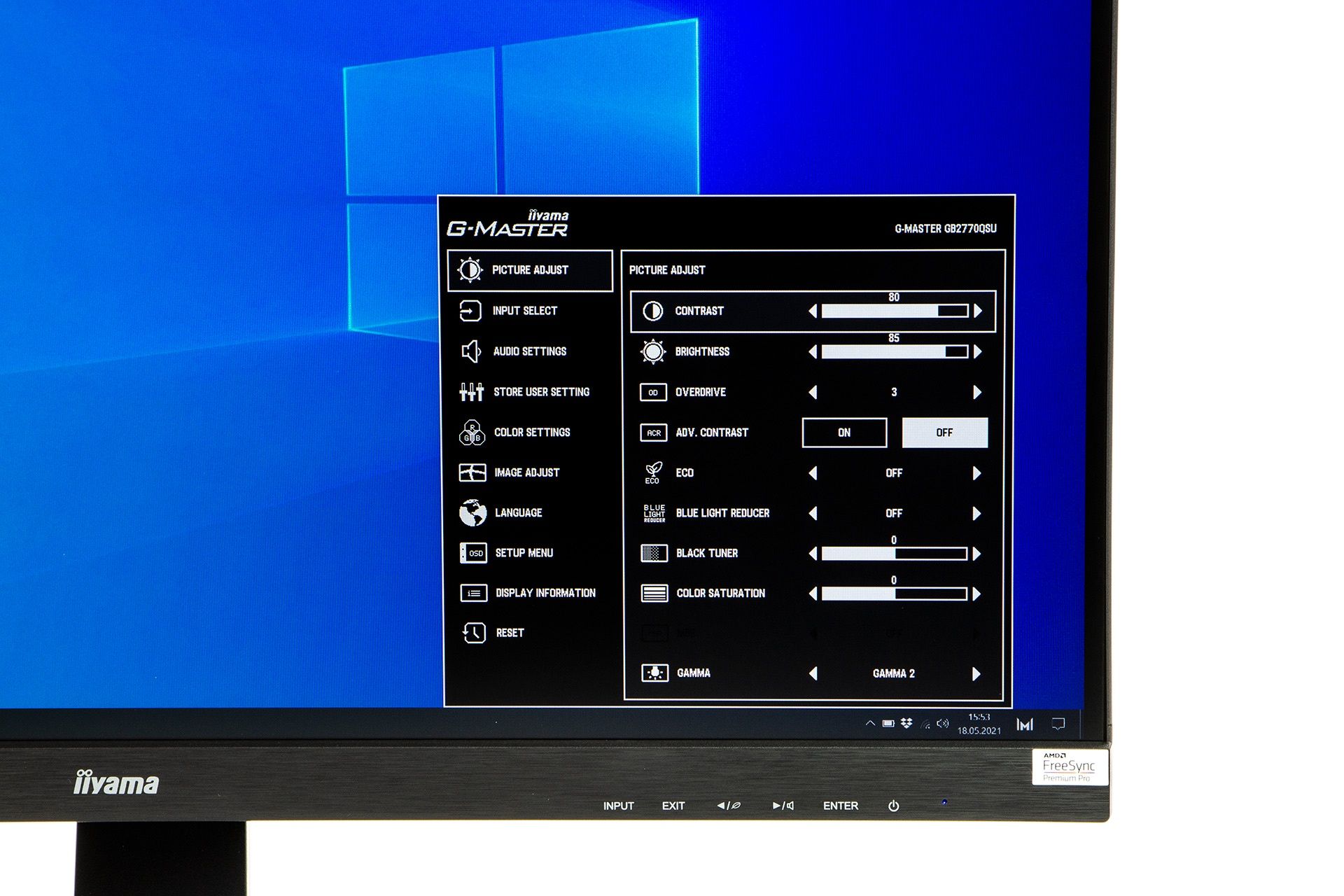Open the Input Select arrow icon

click(470, 311)
